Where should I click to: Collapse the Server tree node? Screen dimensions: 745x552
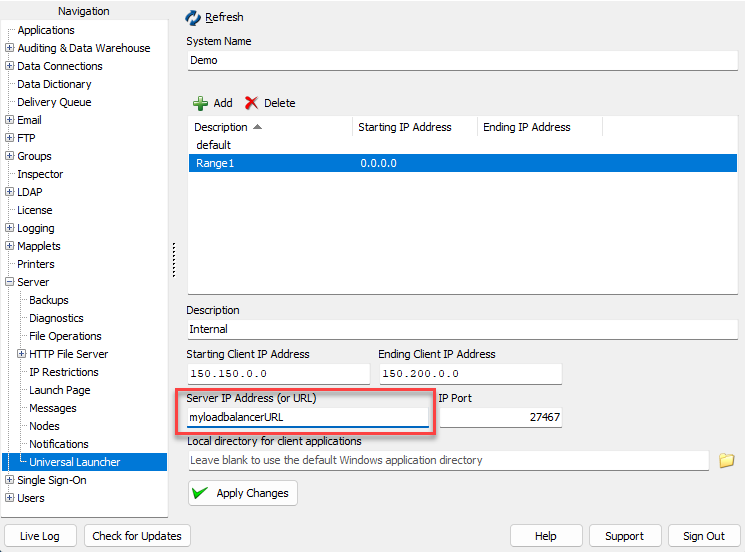[x=10, y=282]
